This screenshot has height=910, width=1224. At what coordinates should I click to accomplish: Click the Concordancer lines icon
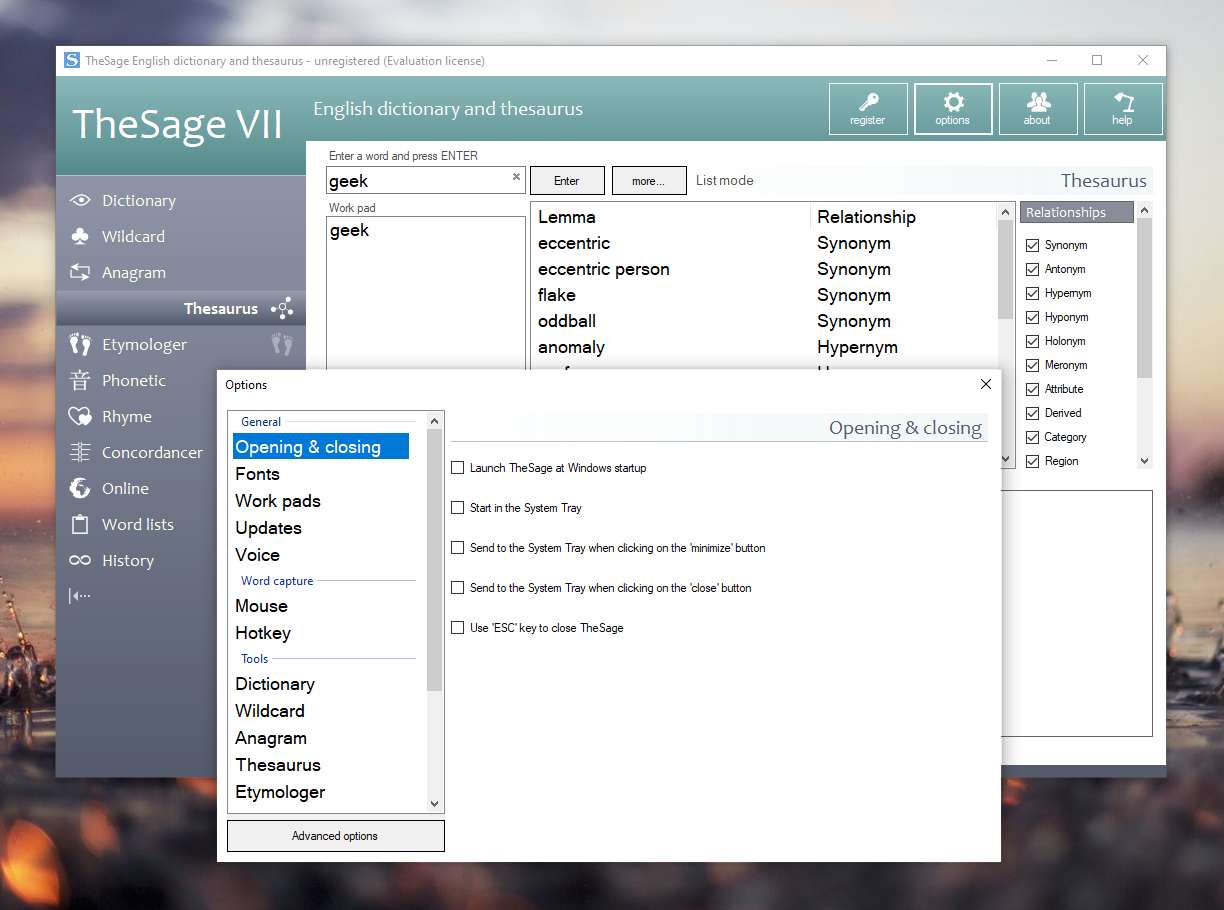point(80,453)
